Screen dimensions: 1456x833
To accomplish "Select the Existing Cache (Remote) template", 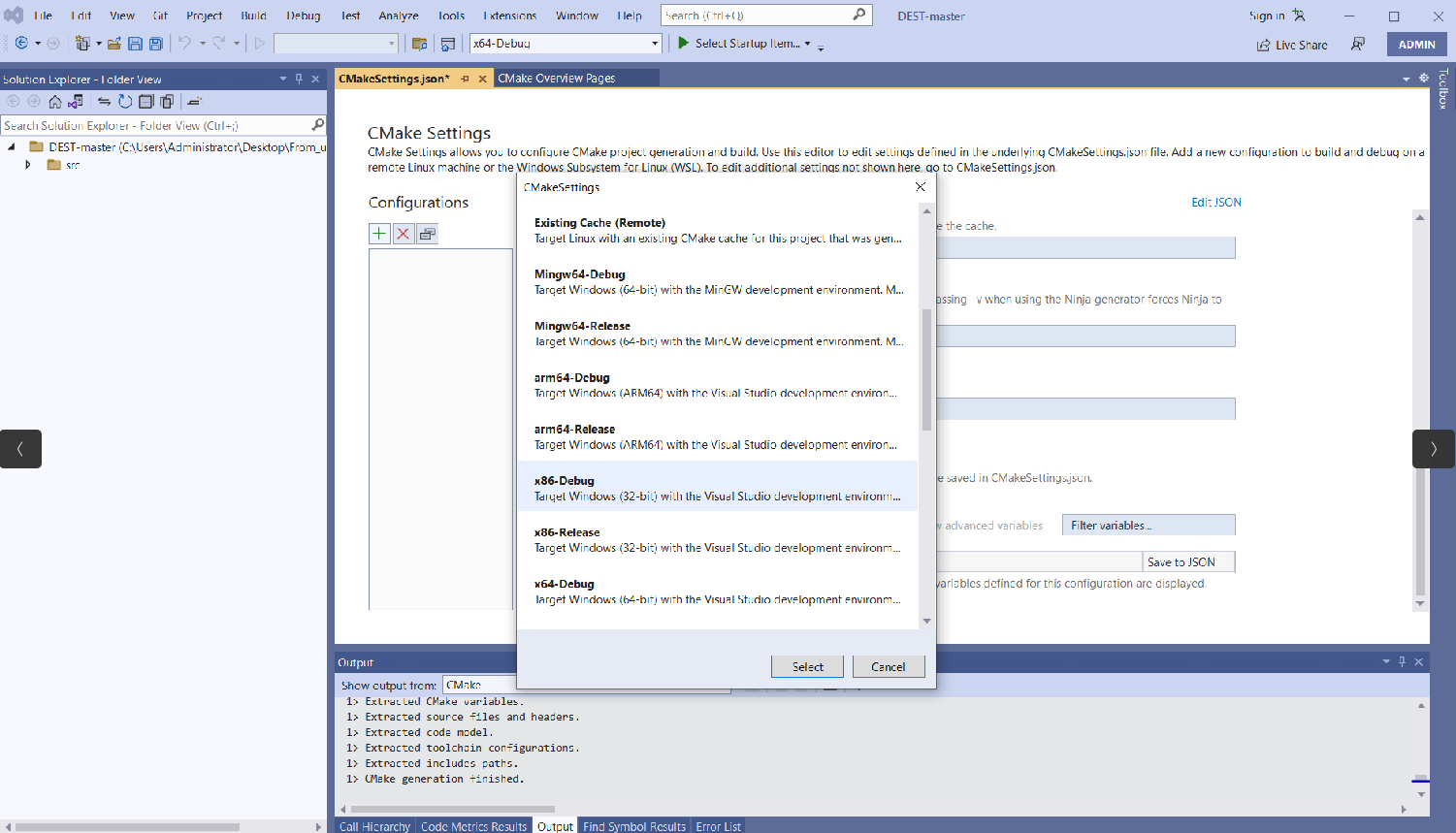I will [x=718, y=231].
